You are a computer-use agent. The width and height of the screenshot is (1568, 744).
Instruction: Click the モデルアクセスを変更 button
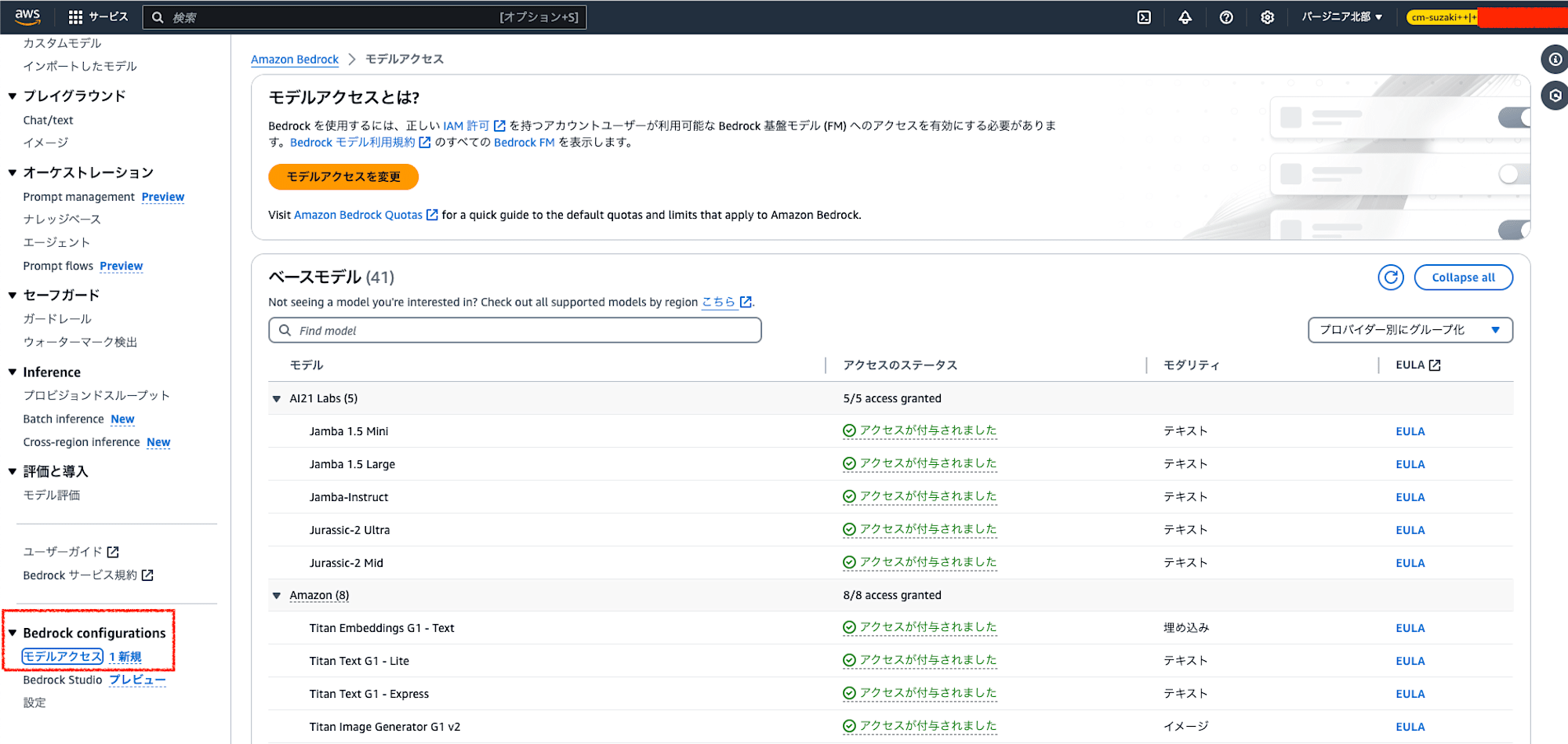click(x=343, y=177)
